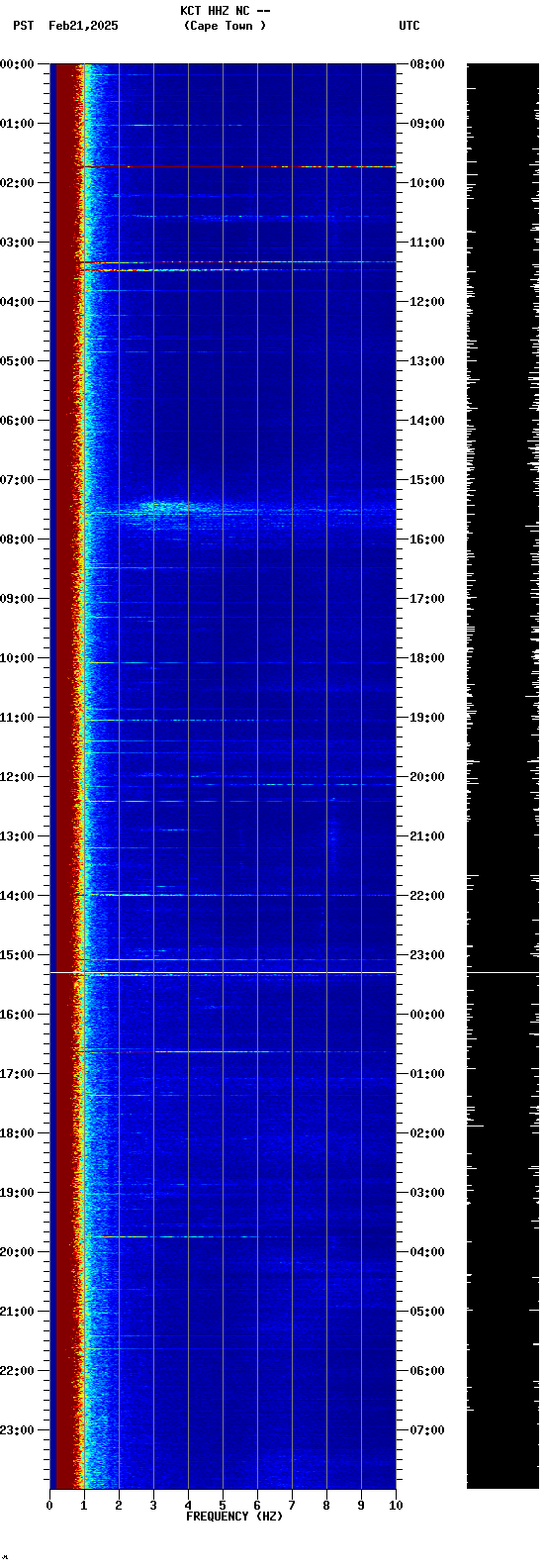Image resolution: width=546 pixels, height=1568 pixels.
Task: Click the frequency axis tick label 3
Action: 153,1506
